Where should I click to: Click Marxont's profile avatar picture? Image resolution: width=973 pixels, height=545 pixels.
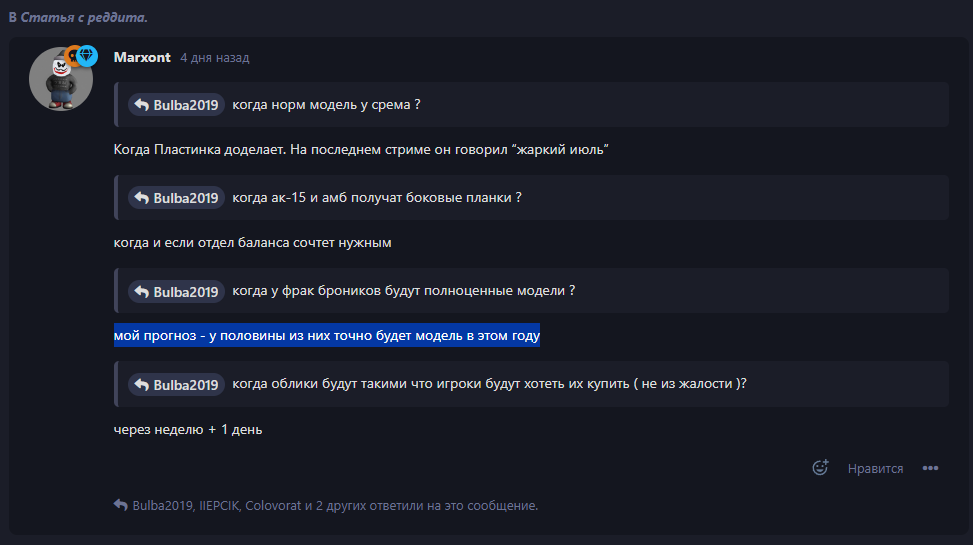coord(60,79)
